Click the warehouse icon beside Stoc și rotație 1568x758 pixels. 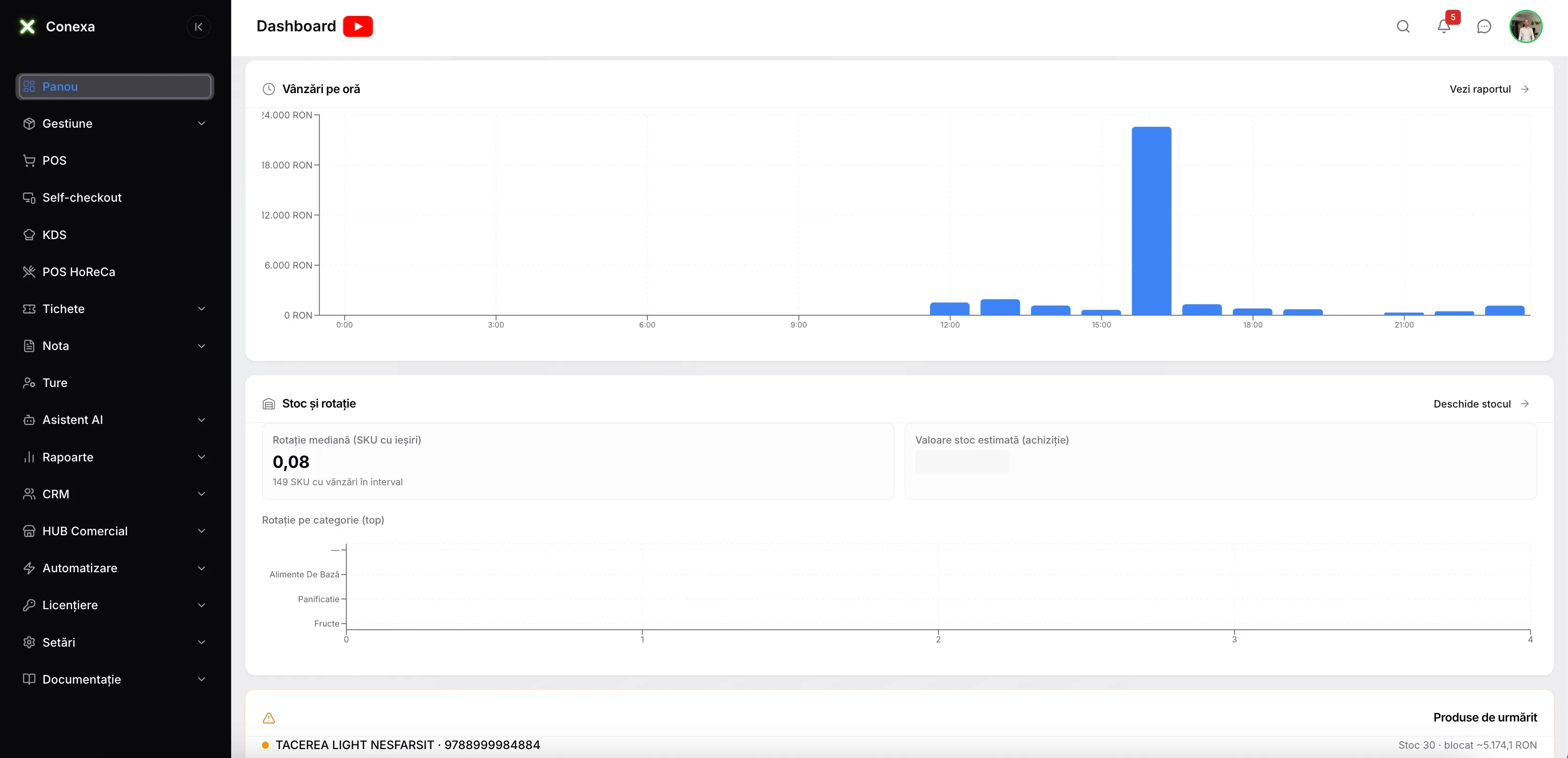[269, 404]
